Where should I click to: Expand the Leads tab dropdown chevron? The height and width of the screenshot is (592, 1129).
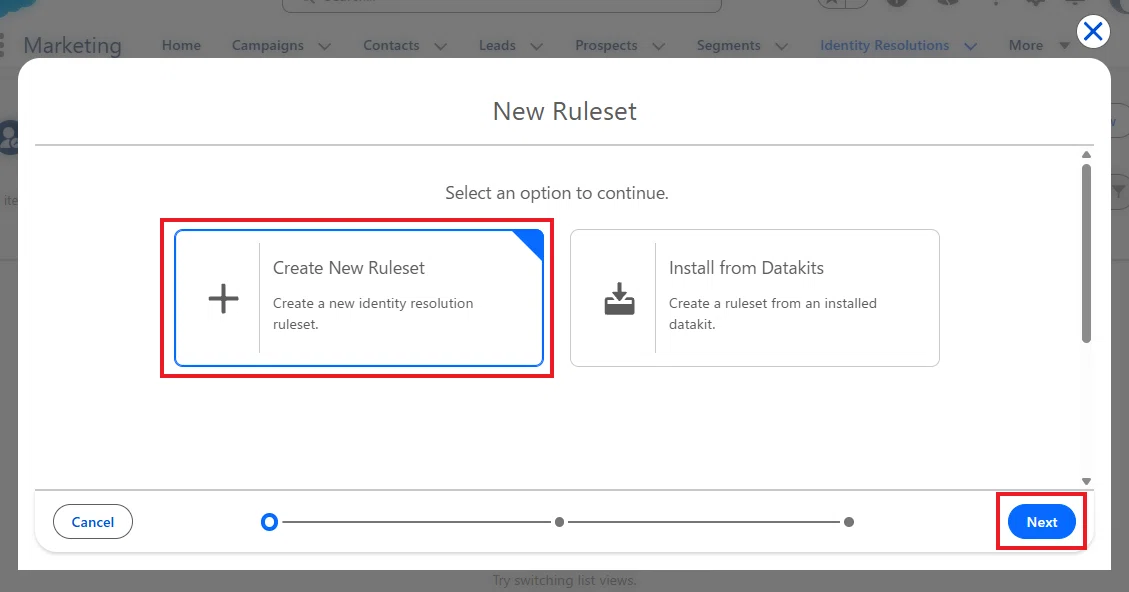pyautogui.click(x=536, y=46)
